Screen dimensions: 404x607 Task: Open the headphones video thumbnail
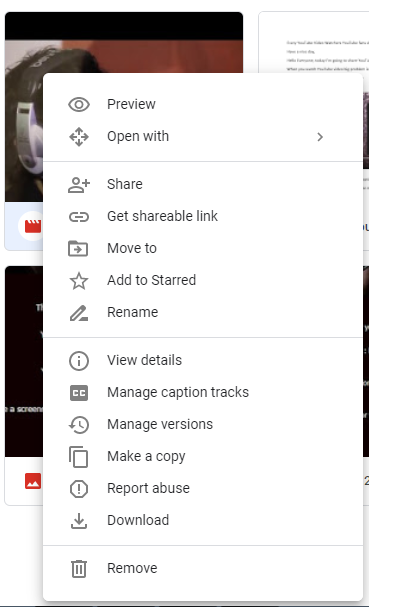click(124, 43)
